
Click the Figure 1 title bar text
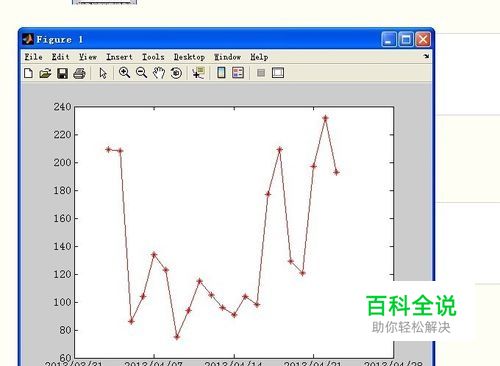(x=59, y=40)
